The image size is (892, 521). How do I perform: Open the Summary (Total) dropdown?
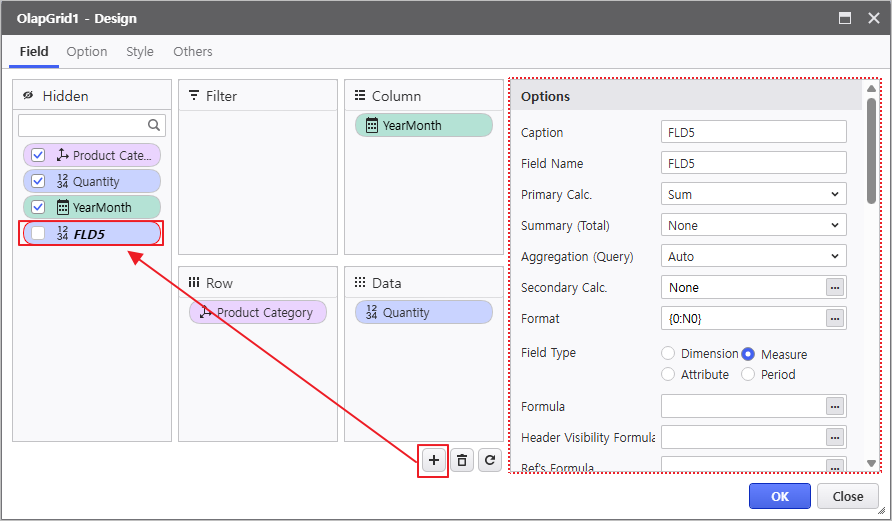pos(753,225)
